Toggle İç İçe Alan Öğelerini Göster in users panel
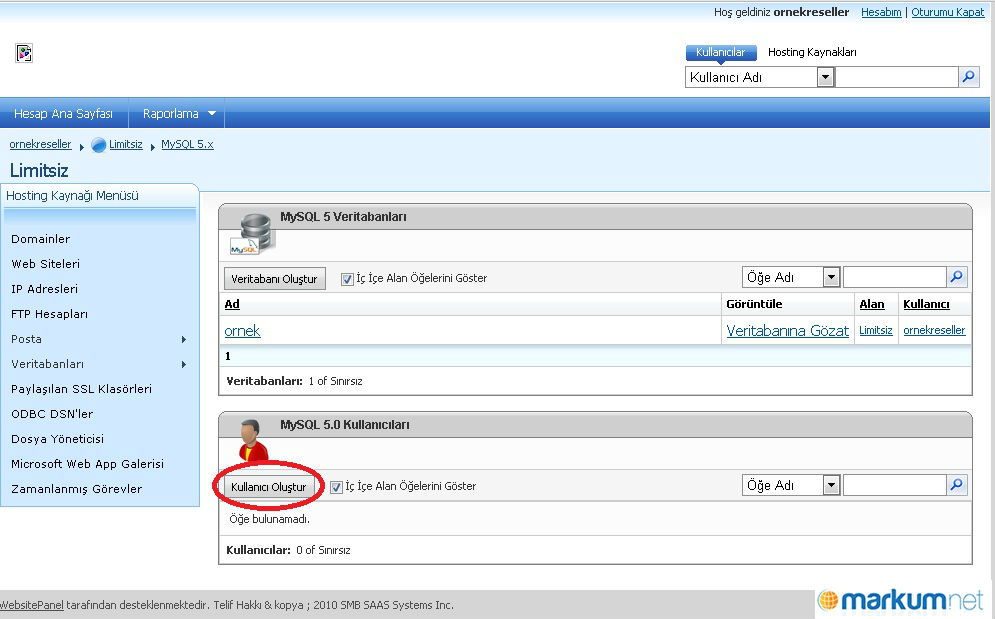This screenshot has width=995, height=619. (x=336, y=487)
